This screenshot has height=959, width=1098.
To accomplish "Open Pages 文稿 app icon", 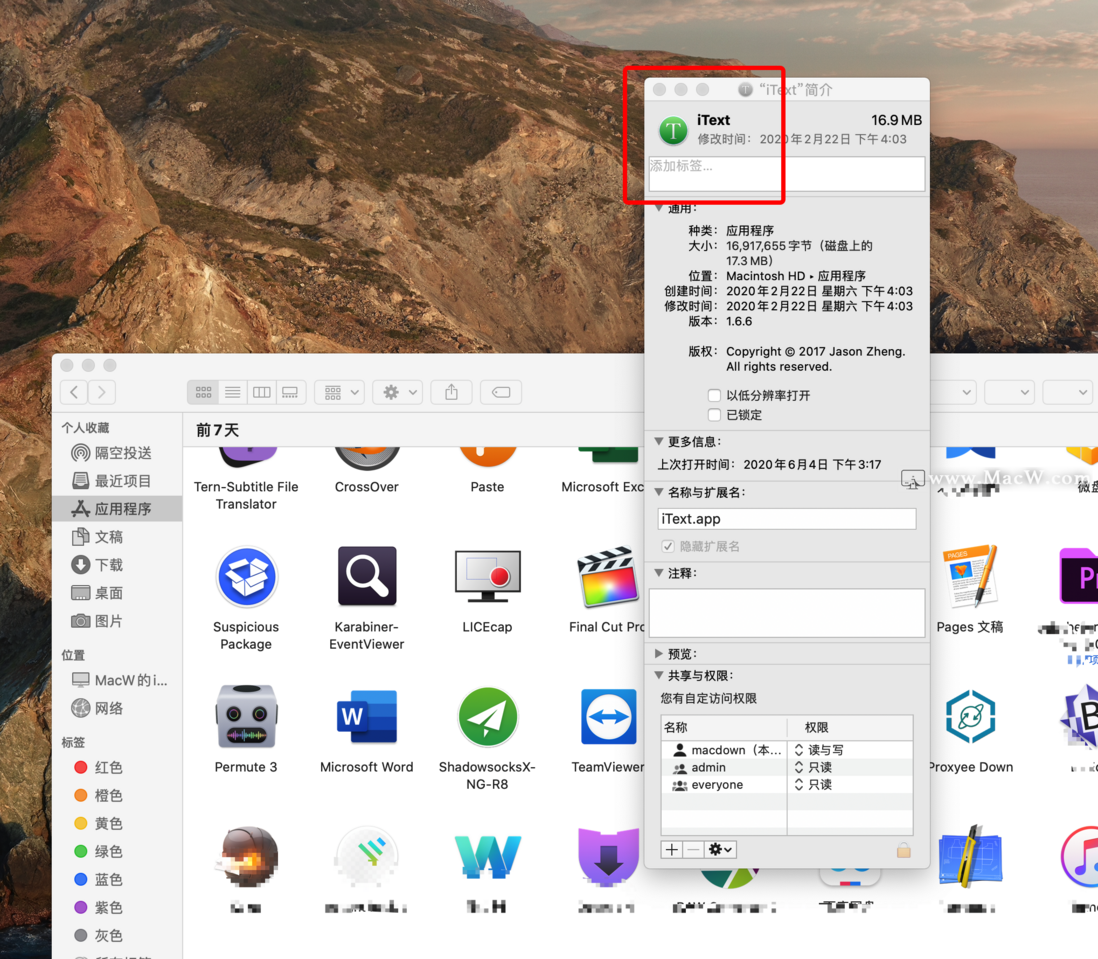I will click(x=971, y=577).
